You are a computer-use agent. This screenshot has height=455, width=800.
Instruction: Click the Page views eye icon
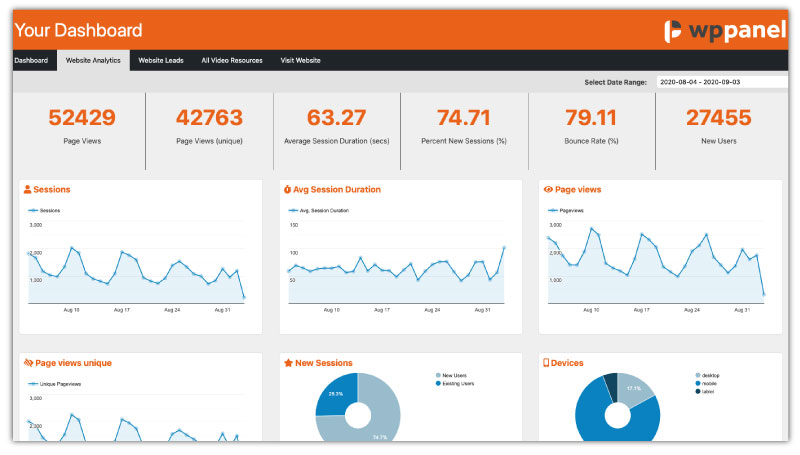548,190
